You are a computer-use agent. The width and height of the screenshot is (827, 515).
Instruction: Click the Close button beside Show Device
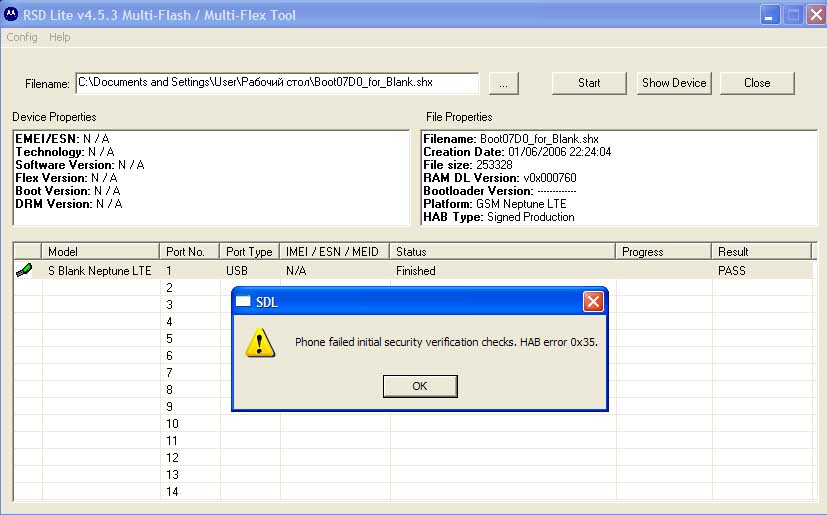tap(757, 83)
